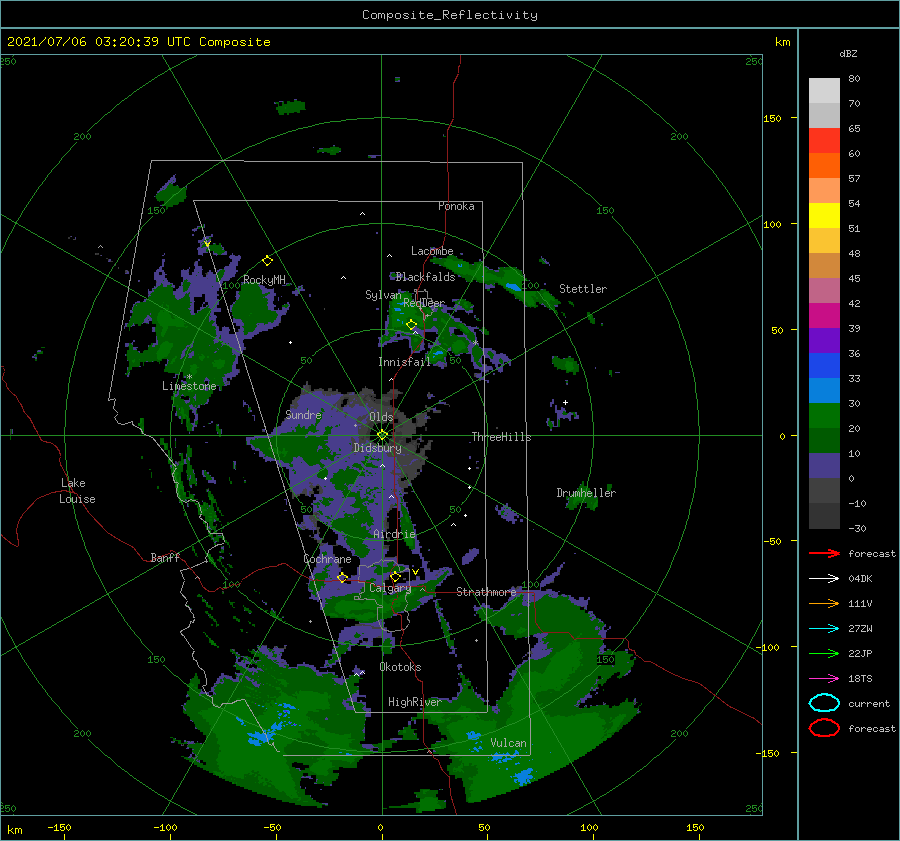Click the yellow diamond marker above Calgary
This screenshot has height=841, width=900.
click(395, 576)
